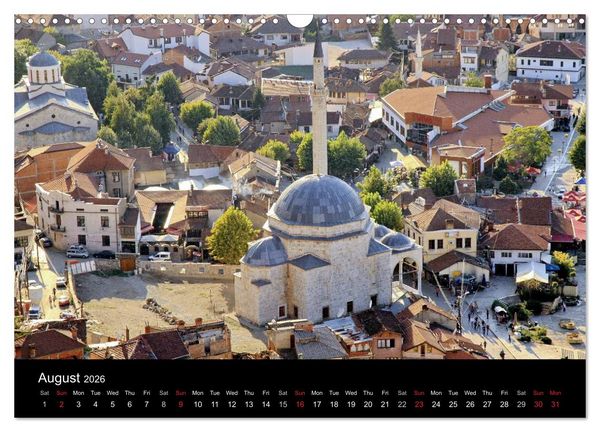Select date 7 in the calendar
Image resolution: width=600 pixels, height=432 pixels.
click(x=147, y=404)
